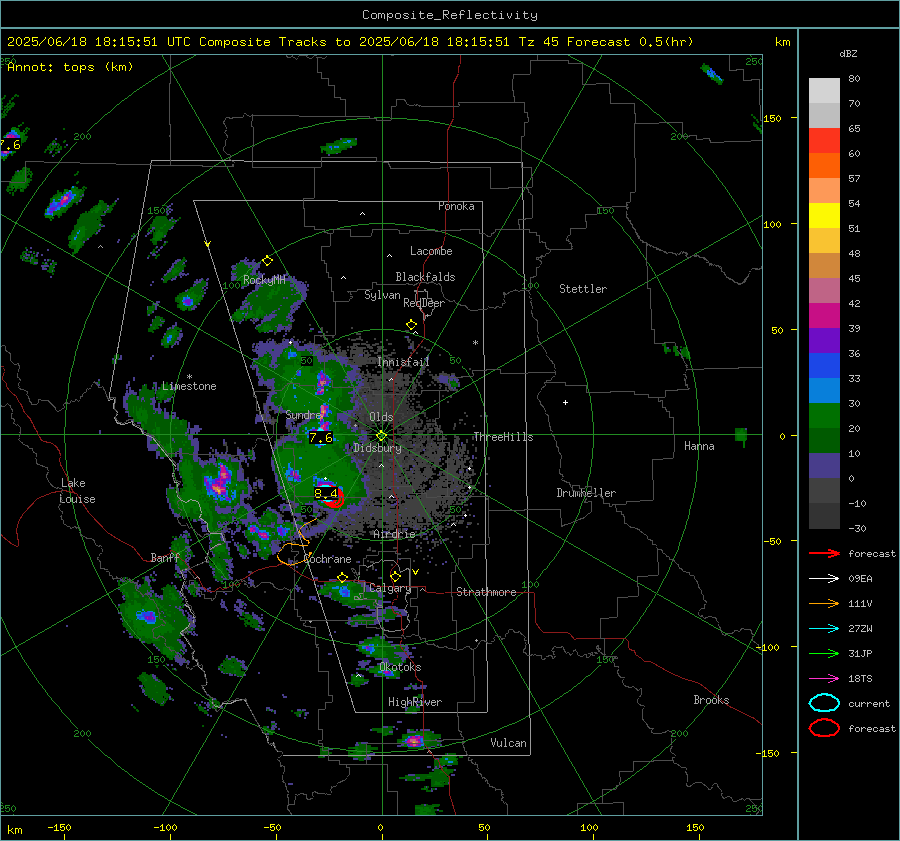Click the Cochrane label
Viewport: 900px width, 841px height.
tap(327, 559)
